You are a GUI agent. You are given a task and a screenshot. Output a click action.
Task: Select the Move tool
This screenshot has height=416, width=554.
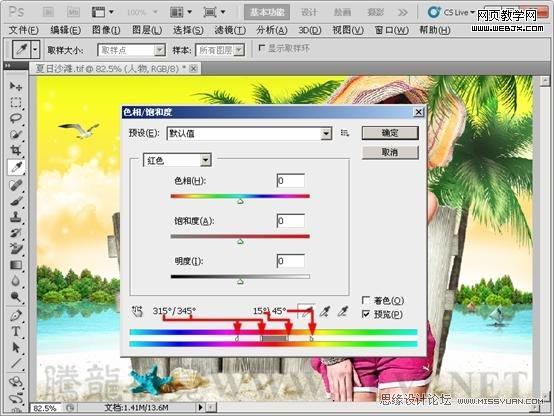[16, 86]
